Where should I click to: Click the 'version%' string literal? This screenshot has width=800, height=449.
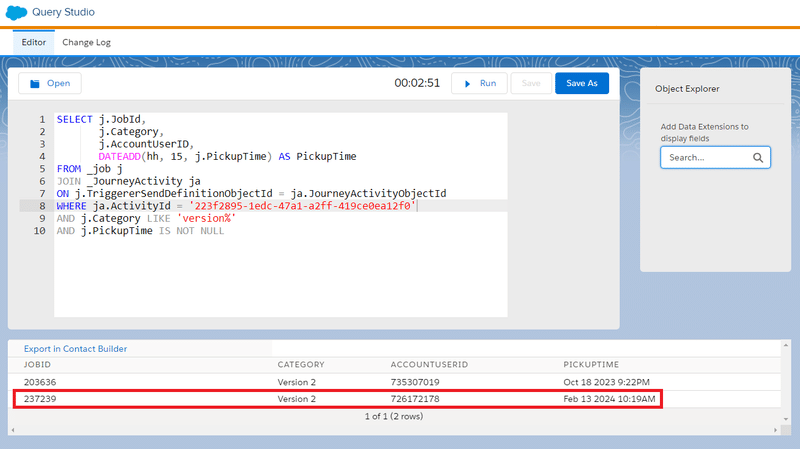(x=206, y=218)
